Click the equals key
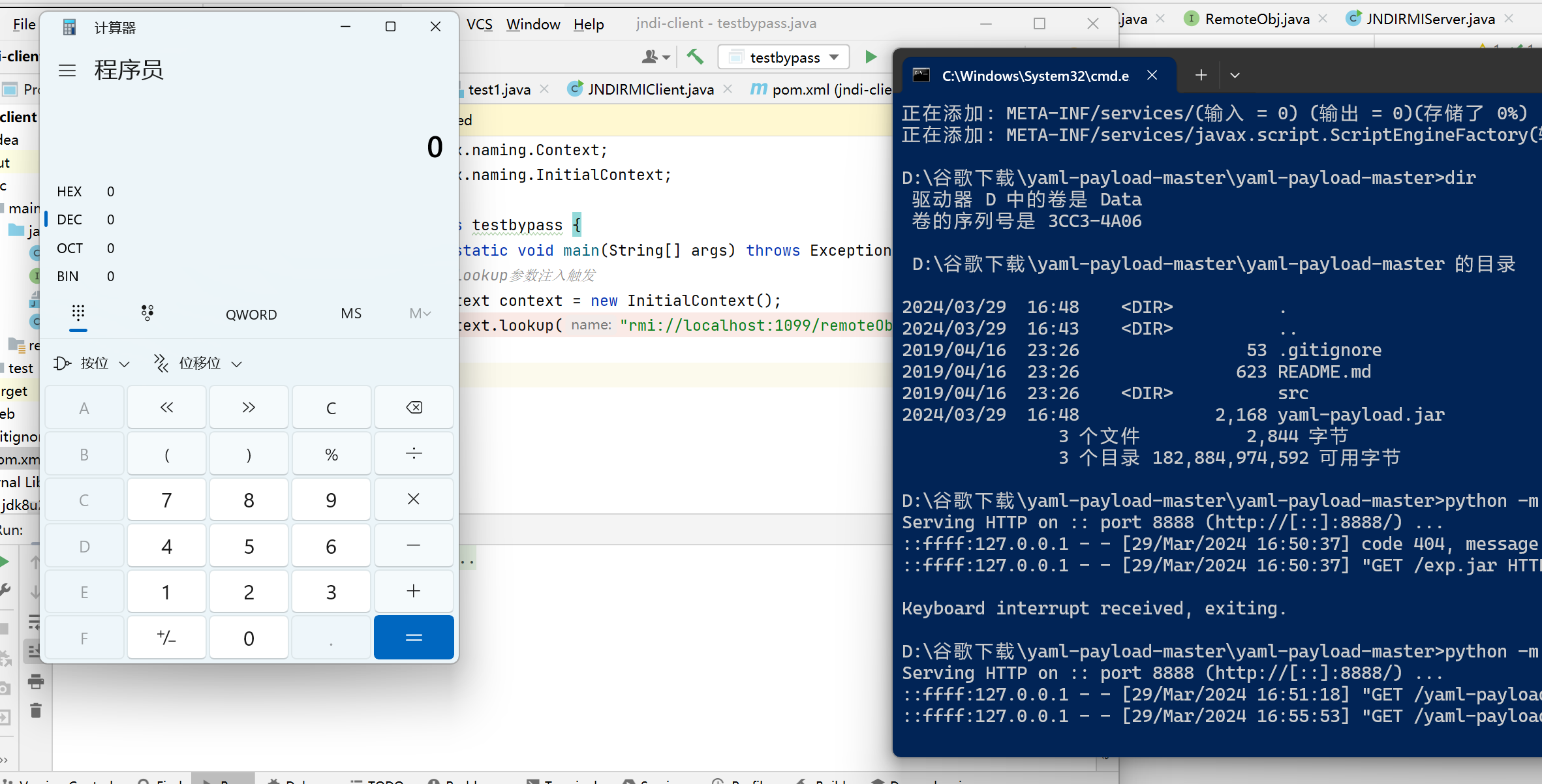The image size is (1542, 784). [414, 637]
